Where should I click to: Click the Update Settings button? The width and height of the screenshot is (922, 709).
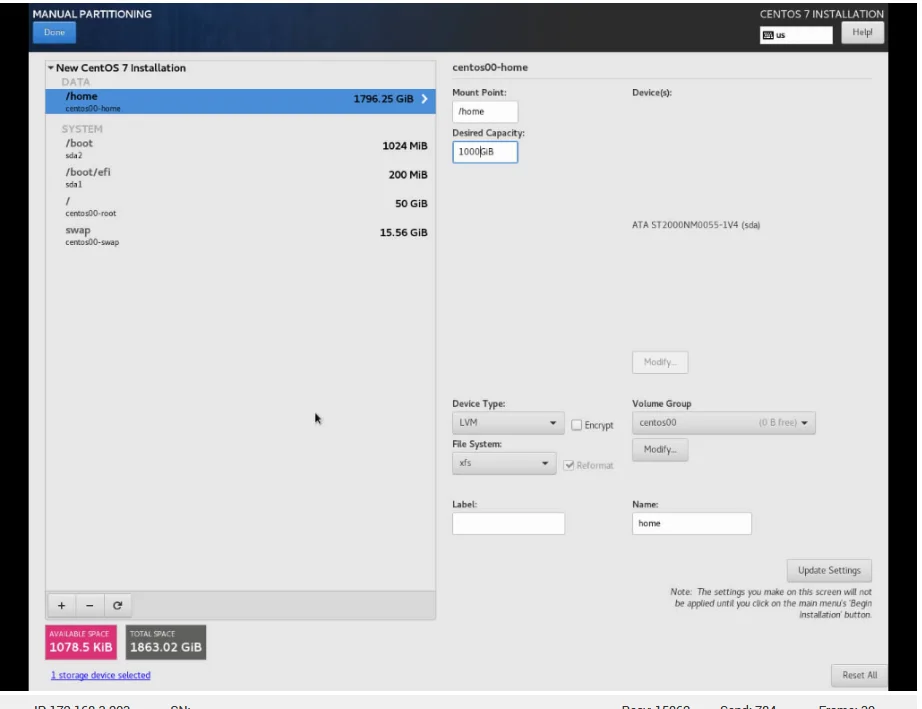tap(829, 570)
